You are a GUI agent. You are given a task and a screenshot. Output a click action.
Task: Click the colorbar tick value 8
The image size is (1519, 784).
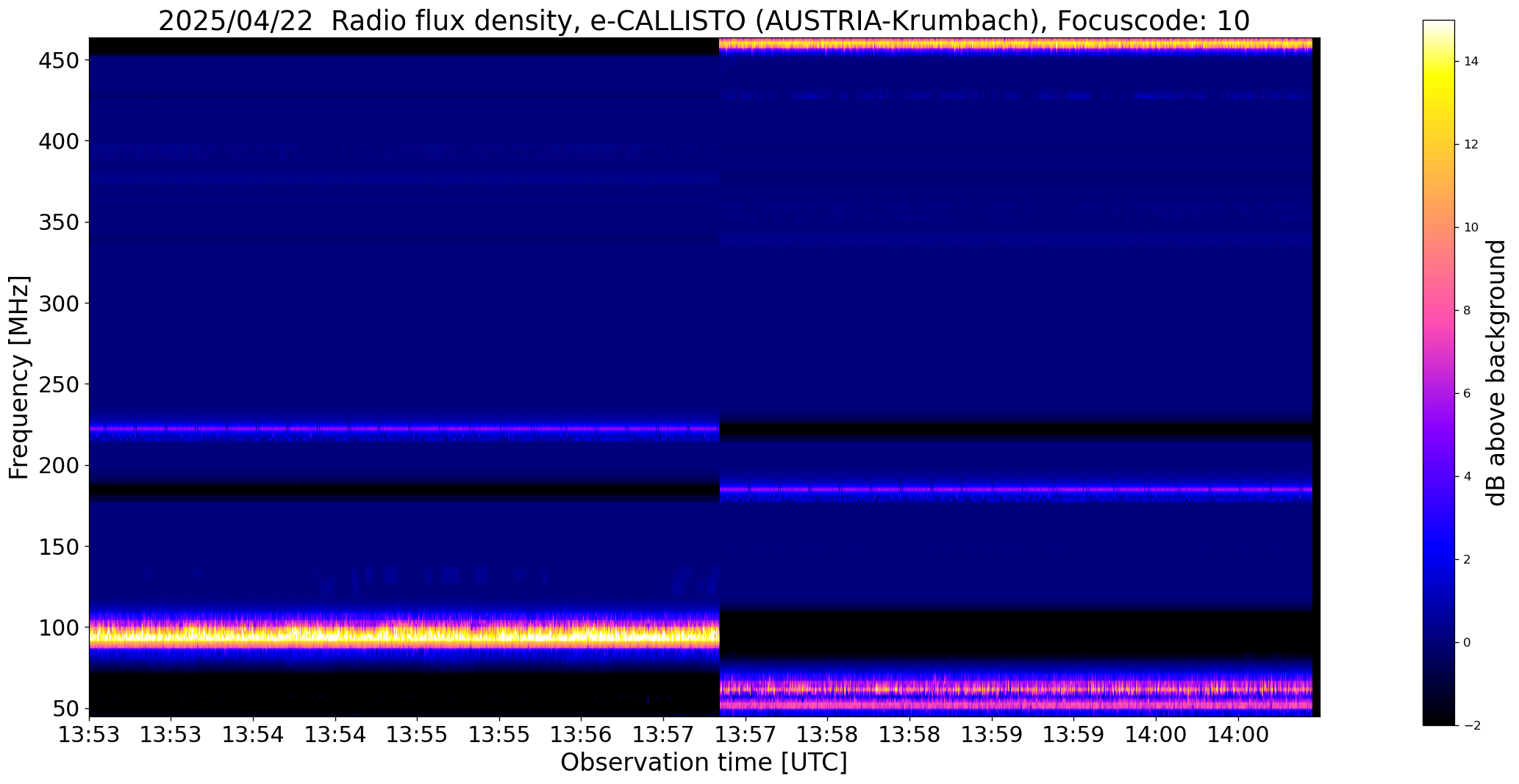[x=1468, y=311]
